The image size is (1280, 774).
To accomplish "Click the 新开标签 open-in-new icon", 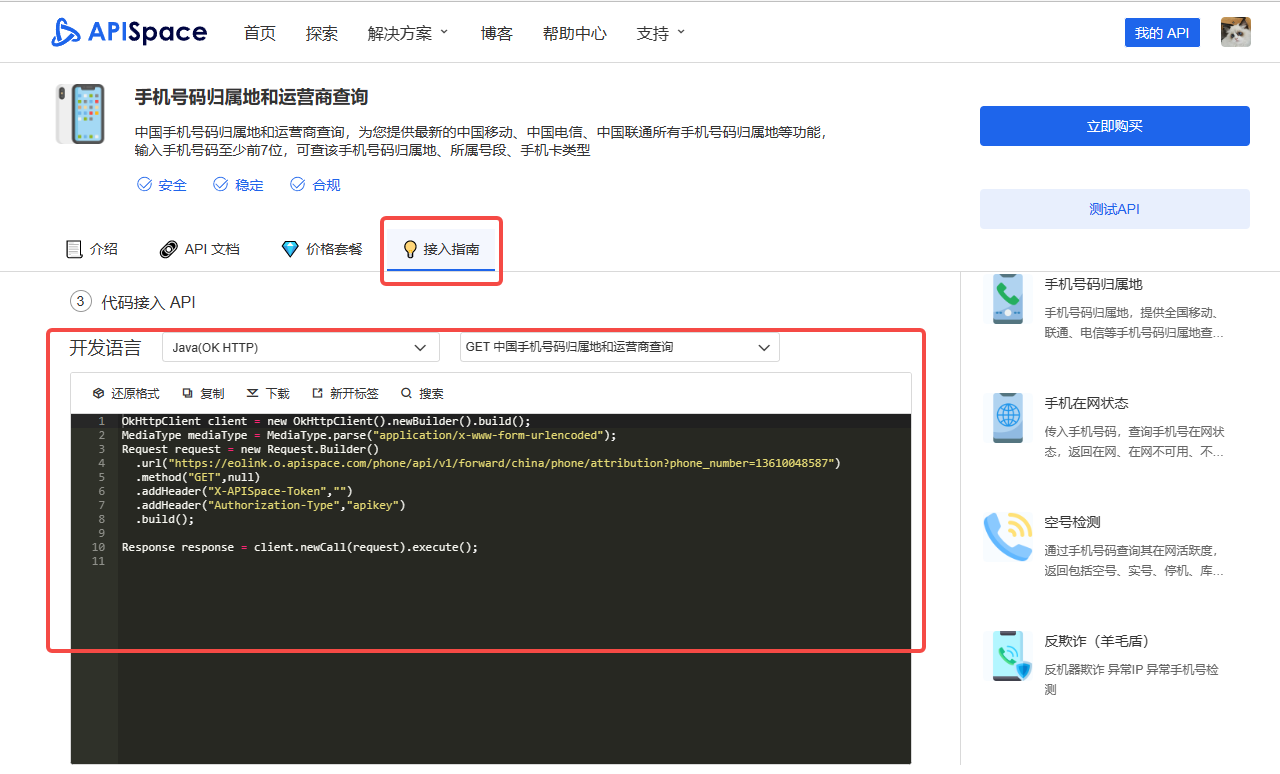I will (318, 394).
